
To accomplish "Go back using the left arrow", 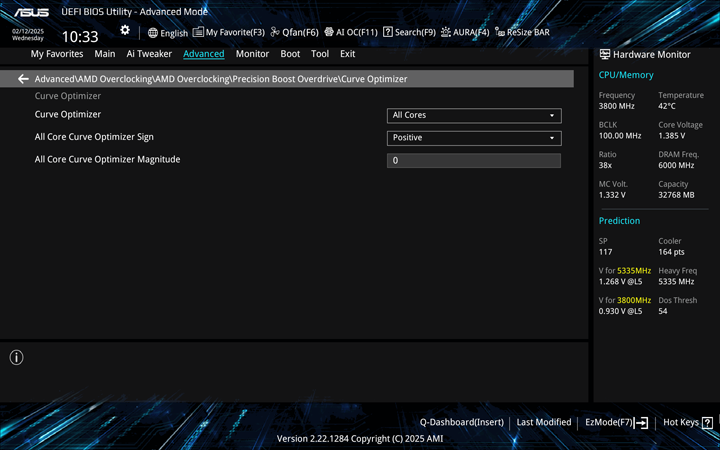I will click(x=23, y=79).
